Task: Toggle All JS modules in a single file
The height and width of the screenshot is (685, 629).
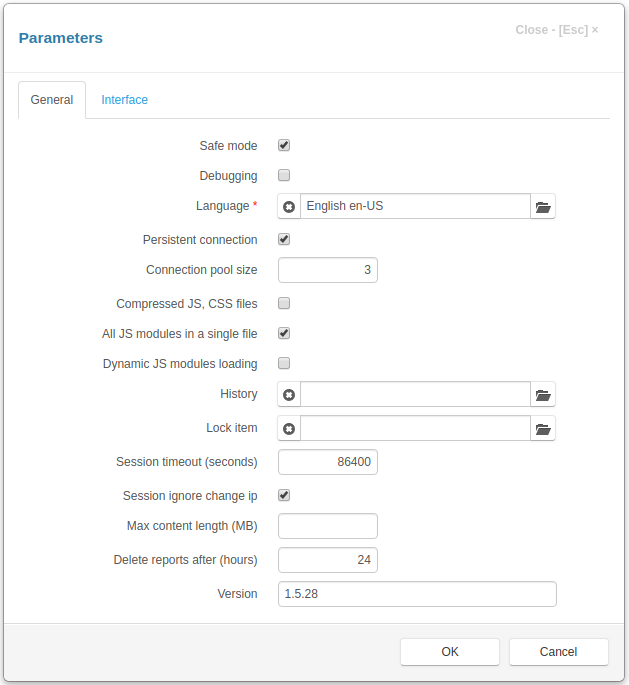Action: pos(284,333)
